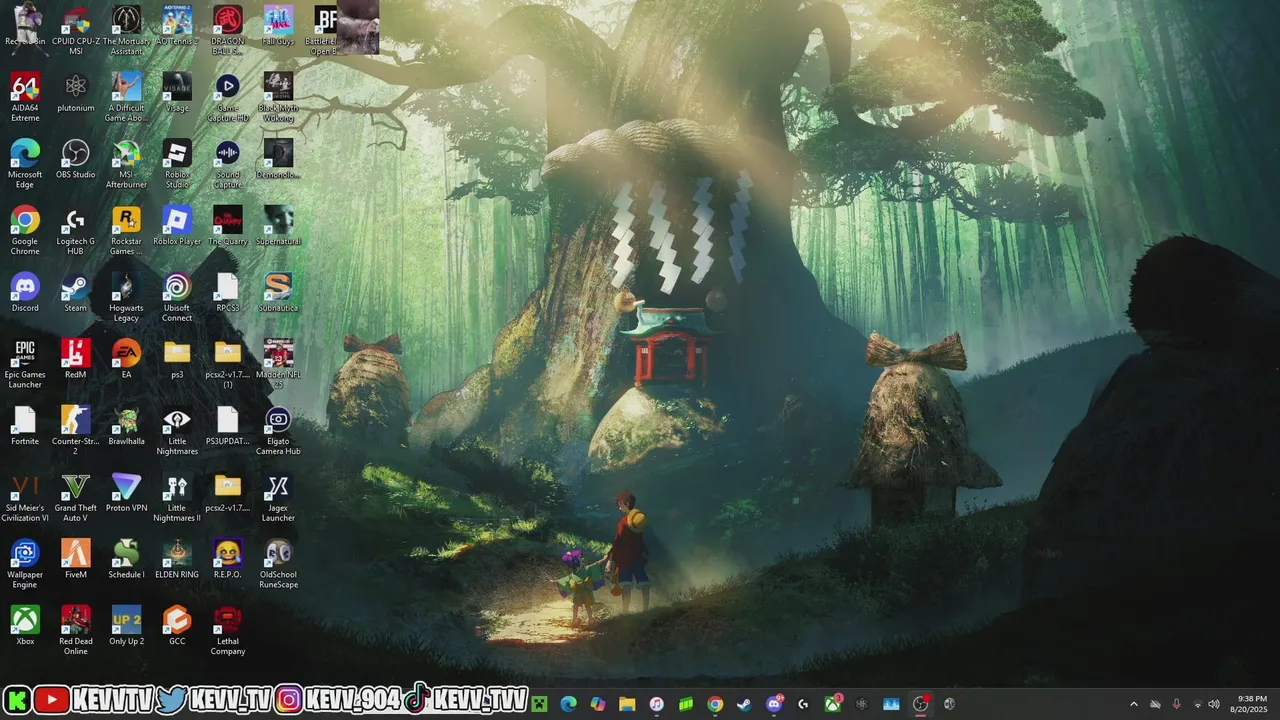This screenshot has width=1280, height=720.
Task: Click the RPCS3 file icon
Action: tap(228, 293)
